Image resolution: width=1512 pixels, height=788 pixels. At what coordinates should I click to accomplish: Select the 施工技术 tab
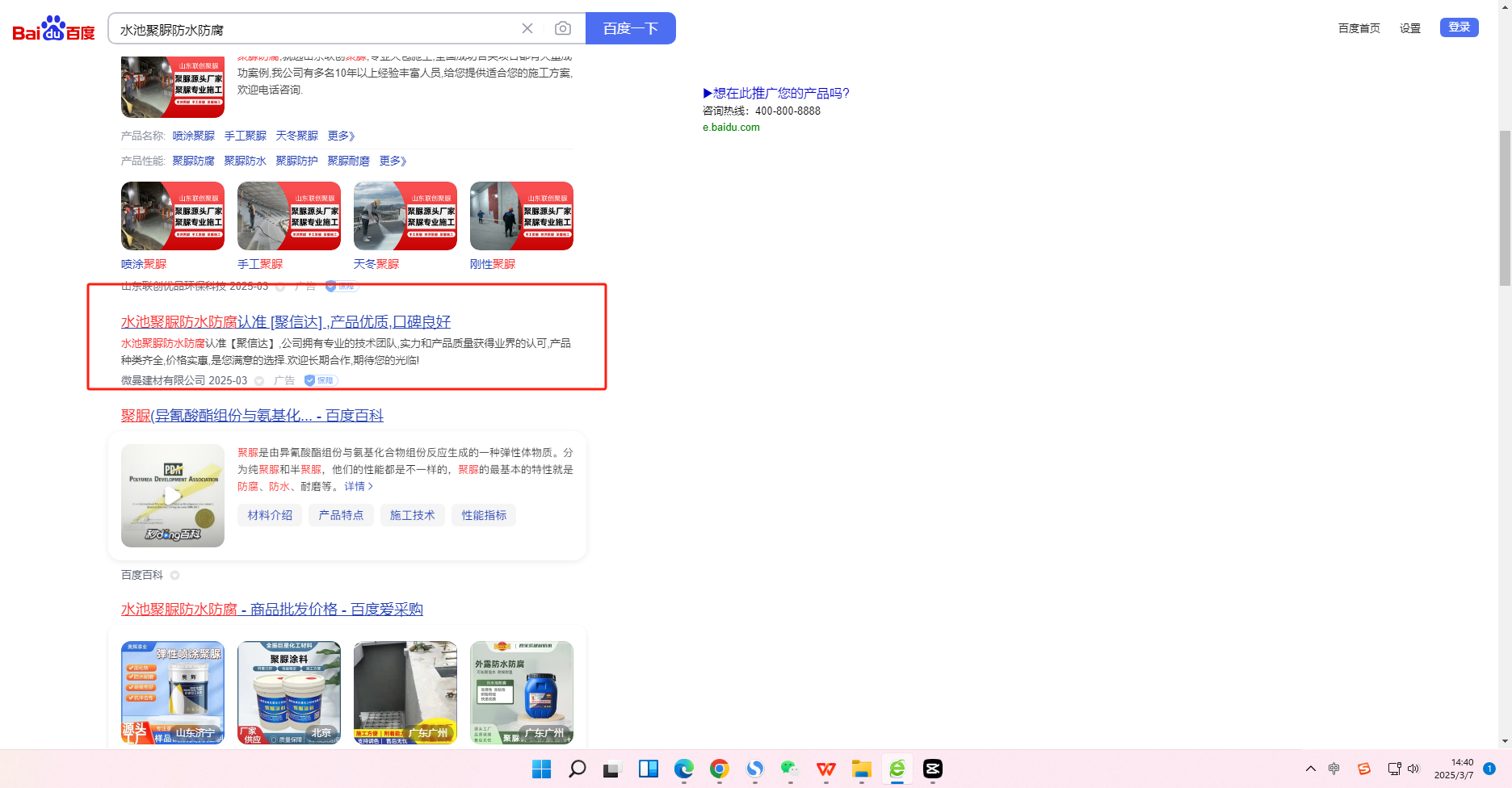click(x=413, y=515)
